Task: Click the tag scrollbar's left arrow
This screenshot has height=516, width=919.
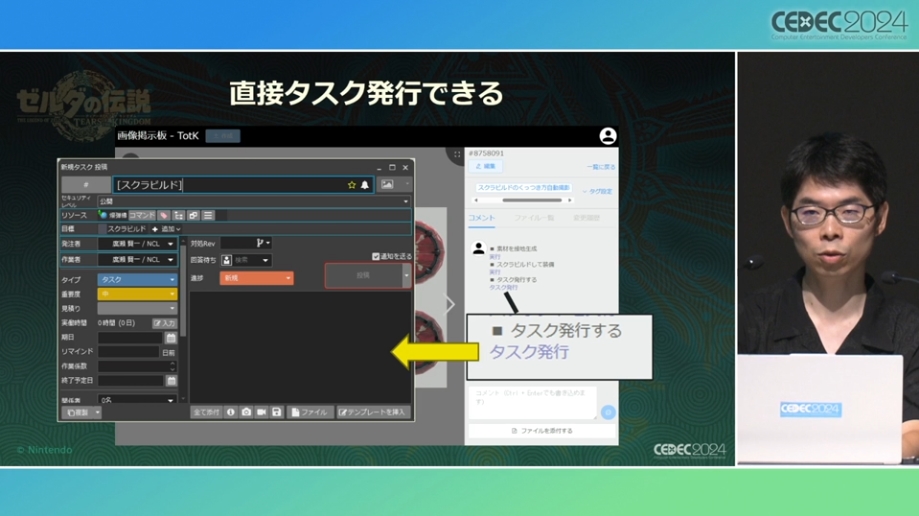Action: click(x=476, y=201)
